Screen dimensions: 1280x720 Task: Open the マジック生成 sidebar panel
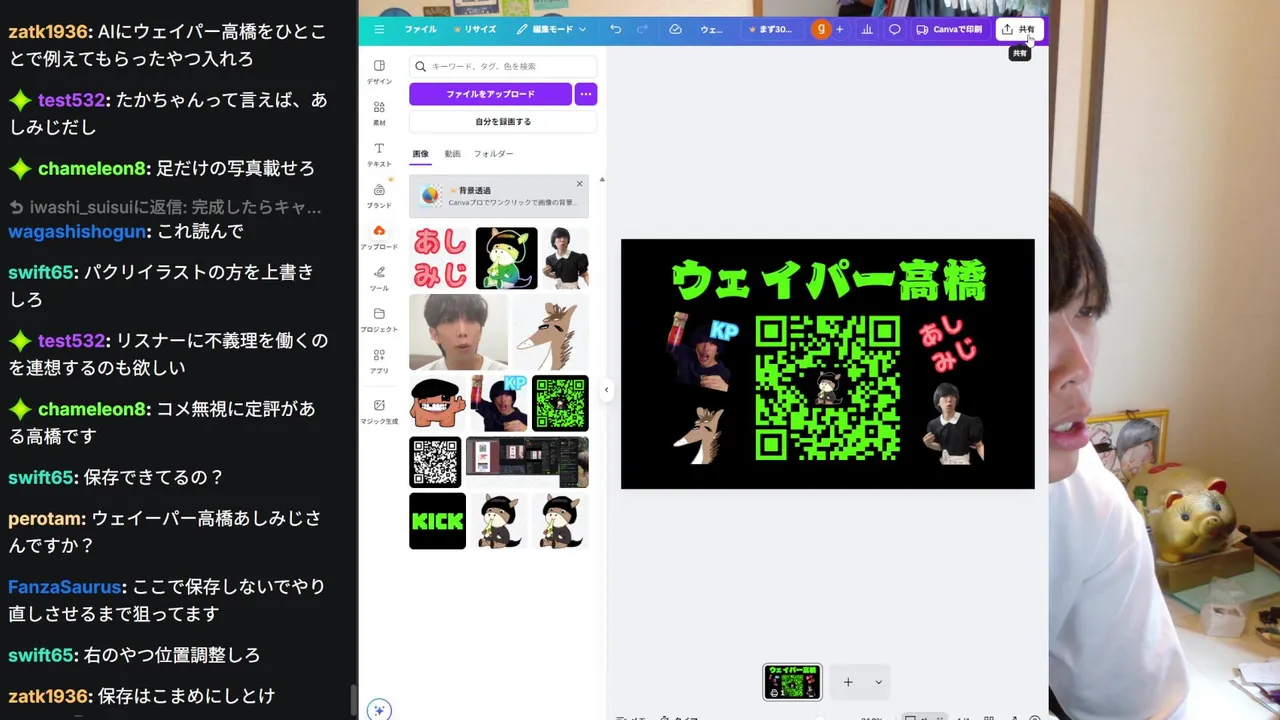point(379,412)
